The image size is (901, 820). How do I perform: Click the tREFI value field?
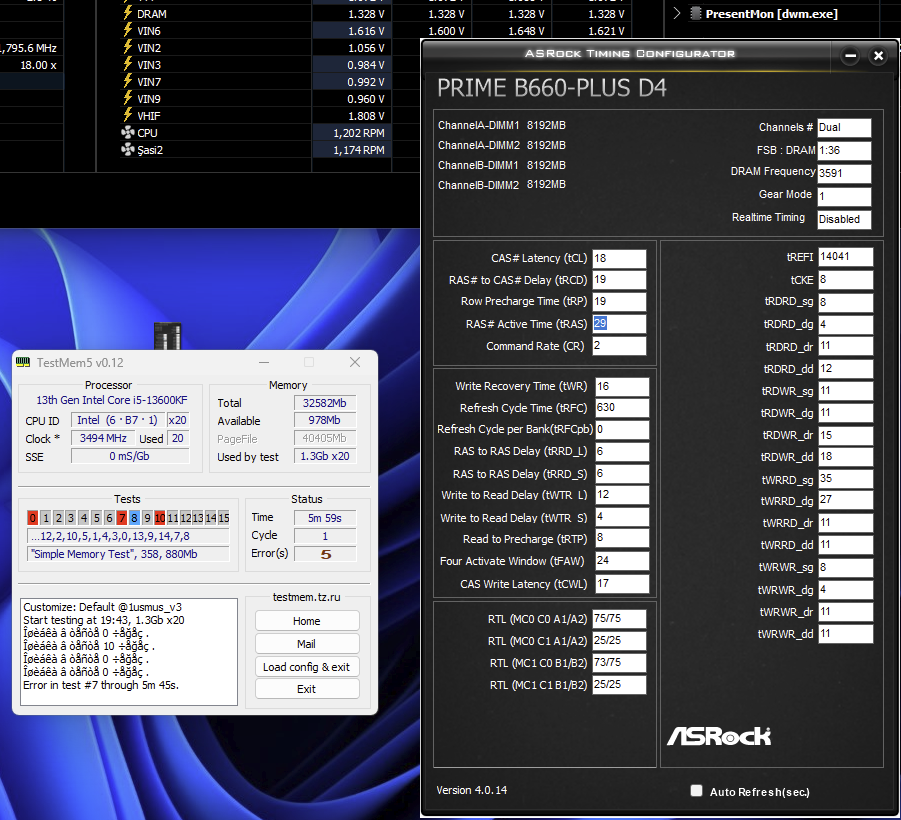pos(845,257)
